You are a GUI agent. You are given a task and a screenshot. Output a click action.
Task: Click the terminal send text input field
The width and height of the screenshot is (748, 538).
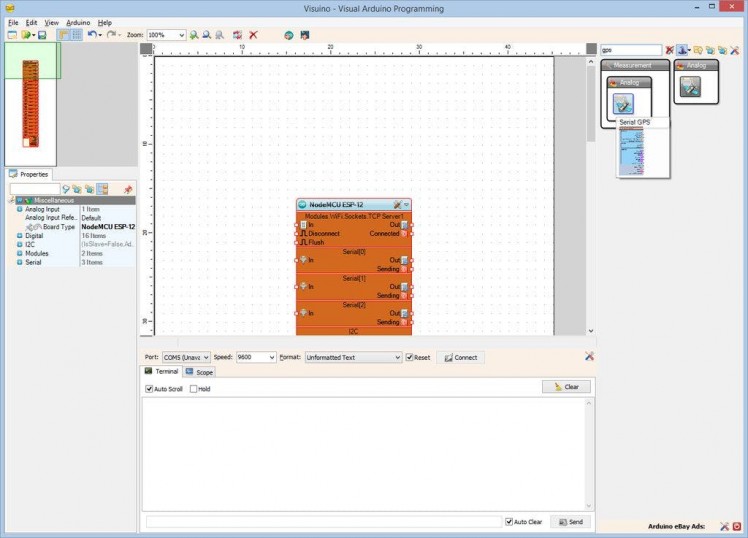(x=322, y=522)
